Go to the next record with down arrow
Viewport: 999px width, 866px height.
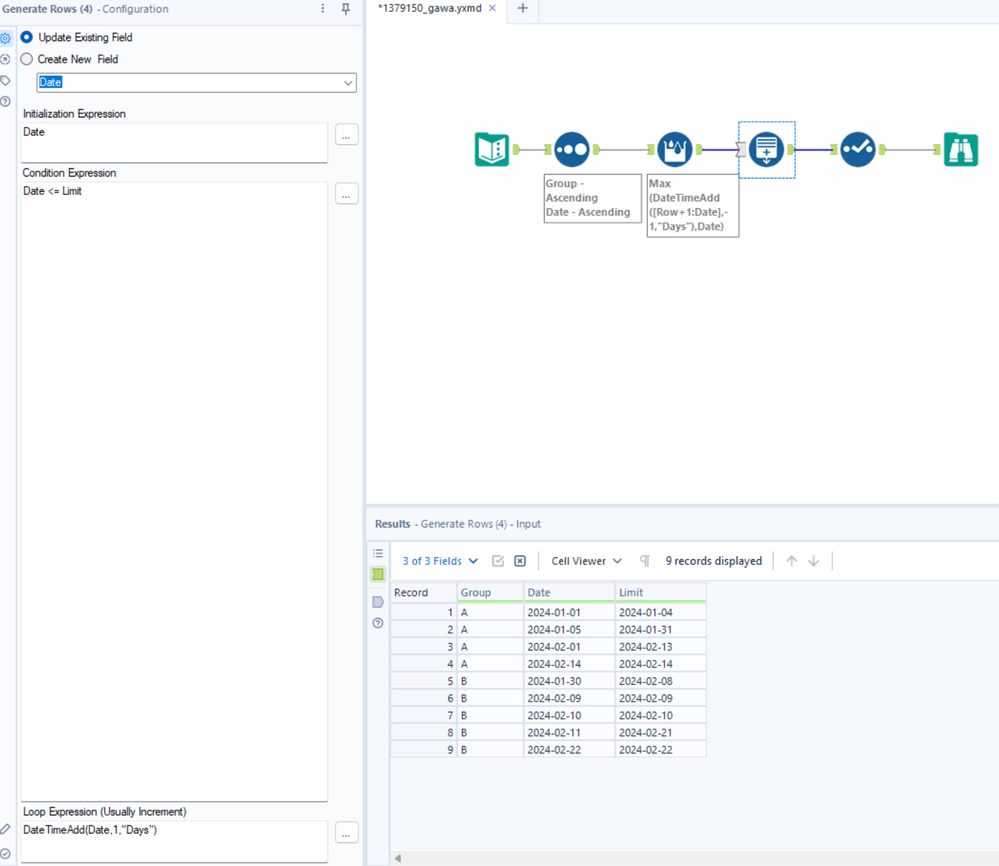pyautogui.click(x=814, y=561)
